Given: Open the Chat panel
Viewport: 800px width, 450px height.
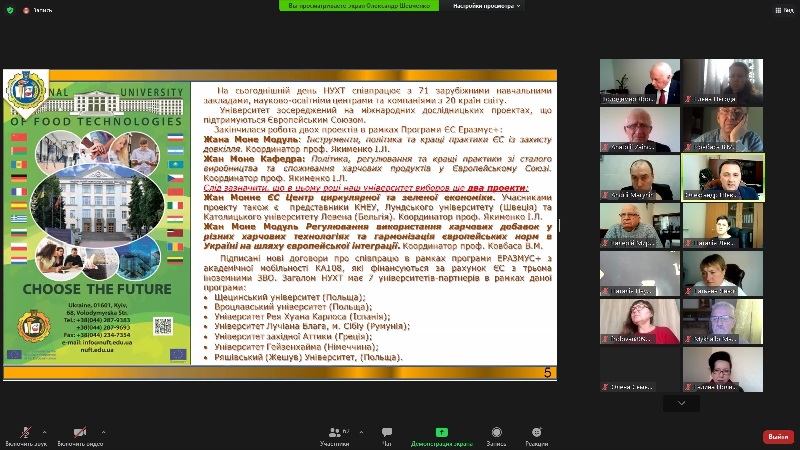Looking at the screenshot, I should 387,436.
